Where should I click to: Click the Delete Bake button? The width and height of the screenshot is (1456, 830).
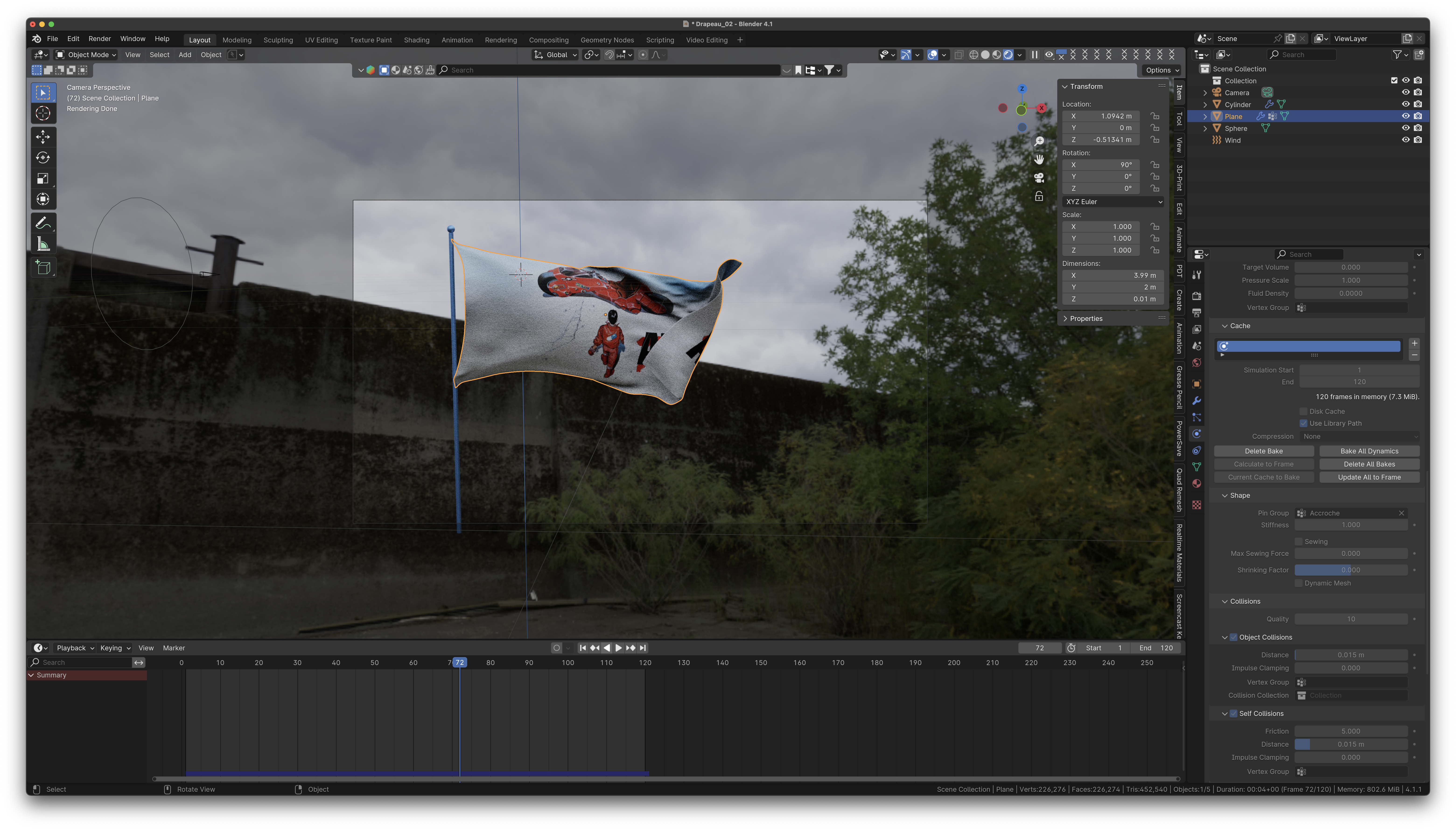tap(1264, 451)
